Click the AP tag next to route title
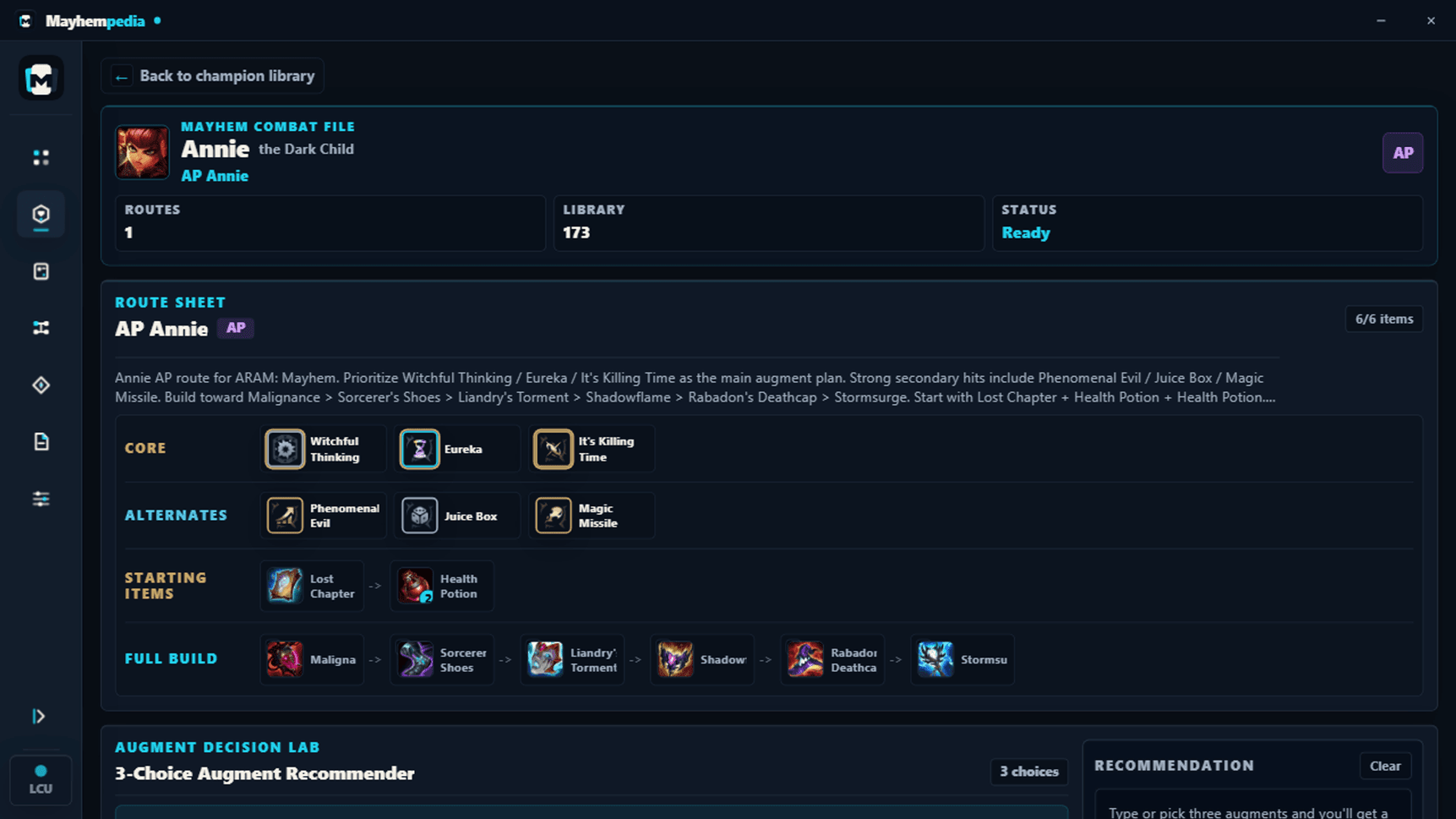Image resolution: width=1456 pixels, height=819 pixels. pos(236,328)
